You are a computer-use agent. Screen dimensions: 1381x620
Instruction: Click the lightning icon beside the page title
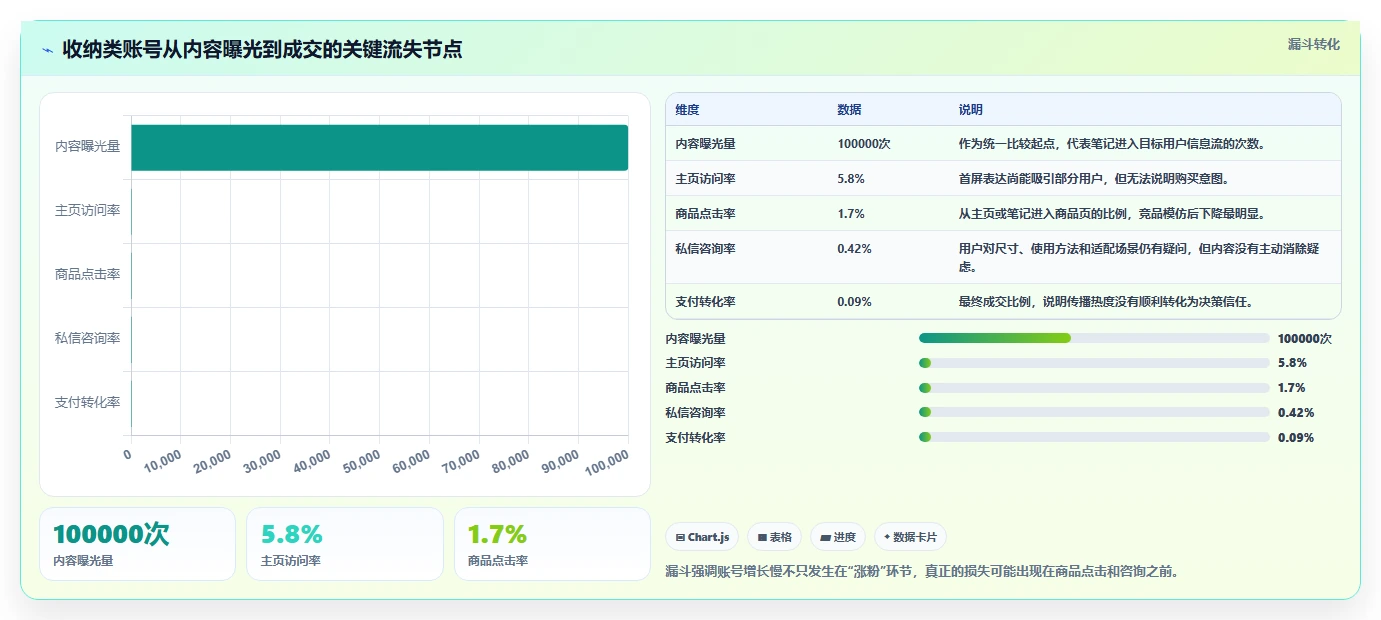click(47, 50)
